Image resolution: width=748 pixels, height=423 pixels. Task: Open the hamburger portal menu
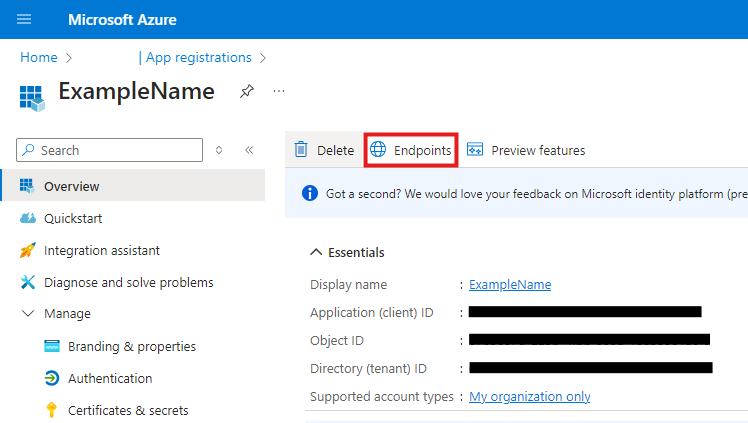tap(24, 20)
